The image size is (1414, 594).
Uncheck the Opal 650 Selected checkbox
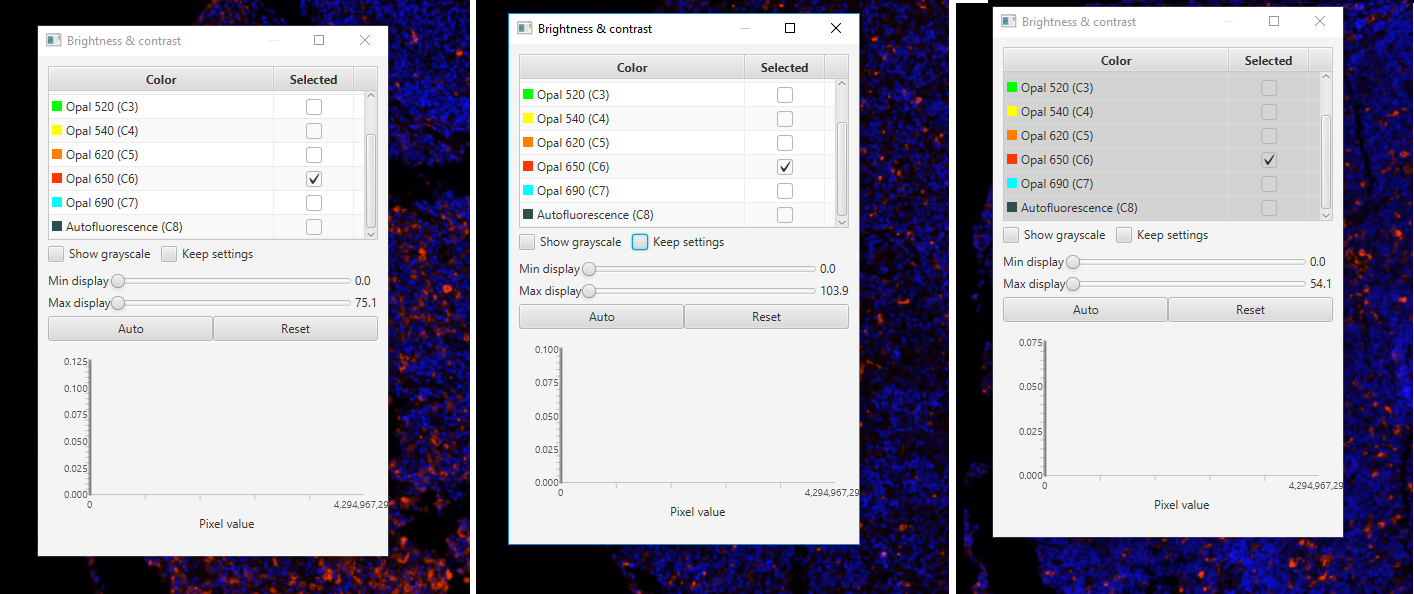(313, 178)
